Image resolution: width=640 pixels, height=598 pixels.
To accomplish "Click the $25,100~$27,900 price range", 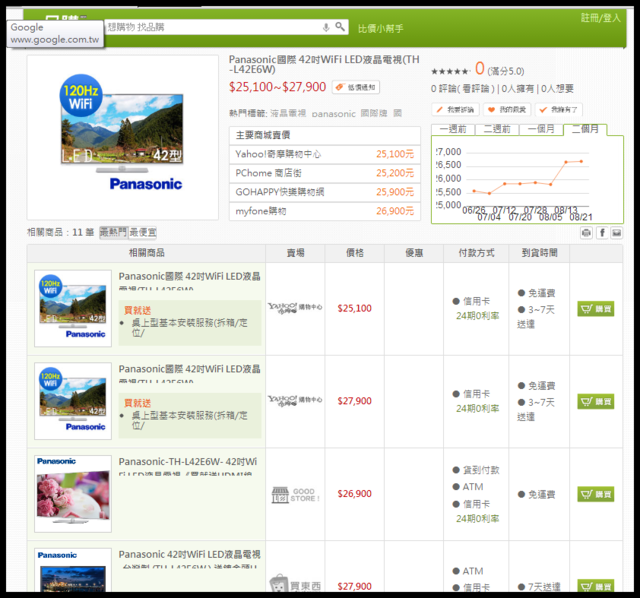I will (x=278, y=87).
